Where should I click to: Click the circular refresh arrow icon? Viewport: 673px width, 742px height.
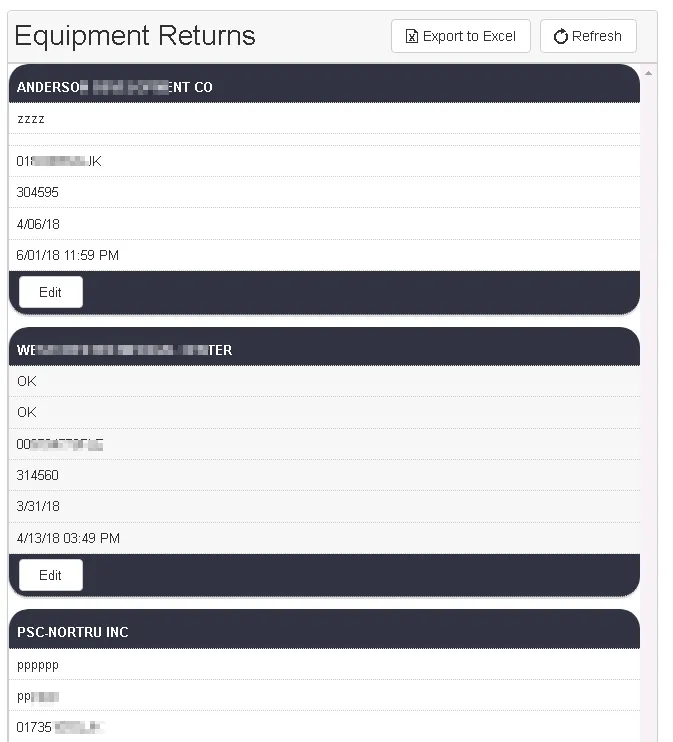(x=561, y=37)
